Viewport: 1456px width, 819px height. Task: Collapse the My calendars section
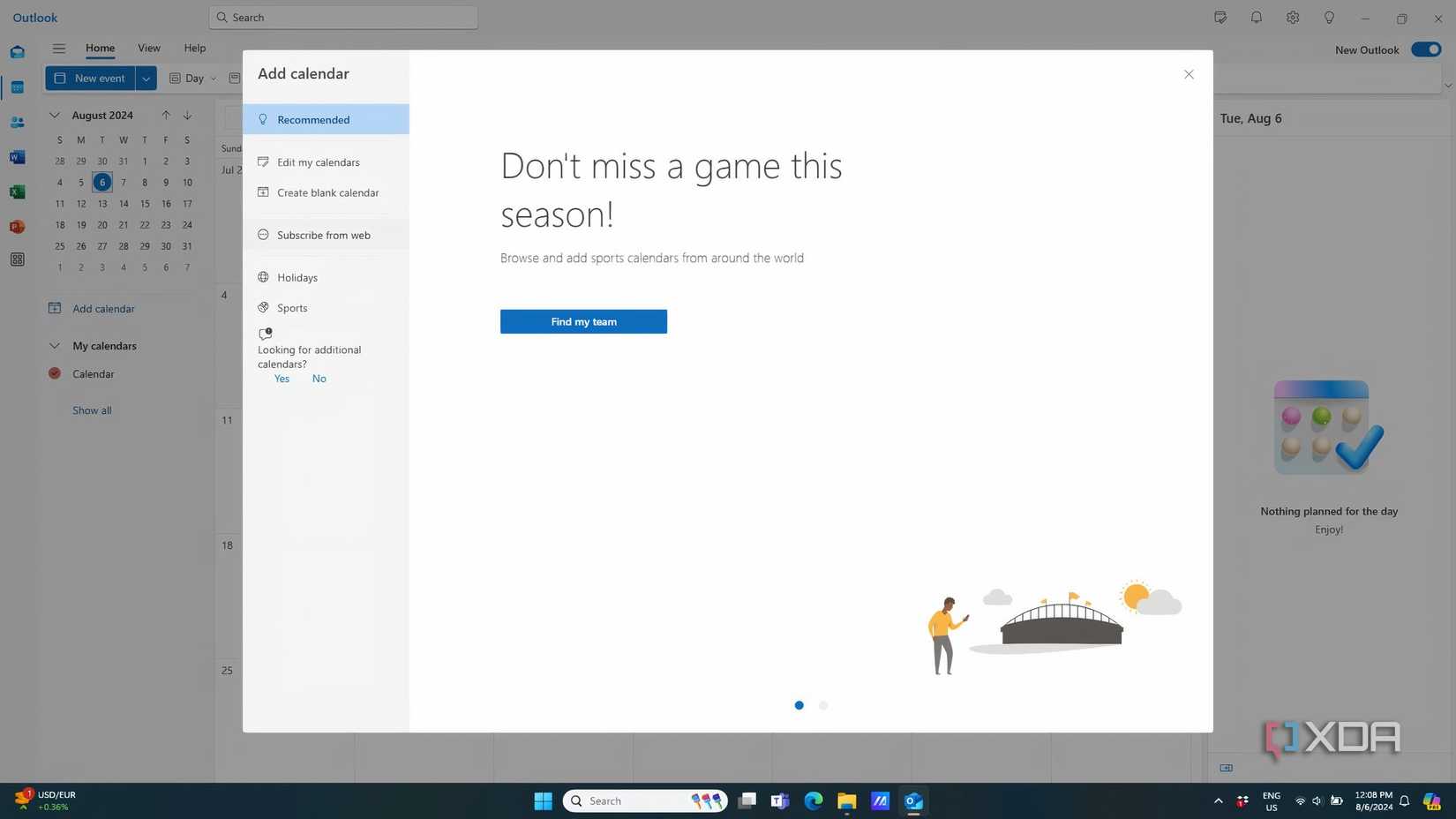55,346
